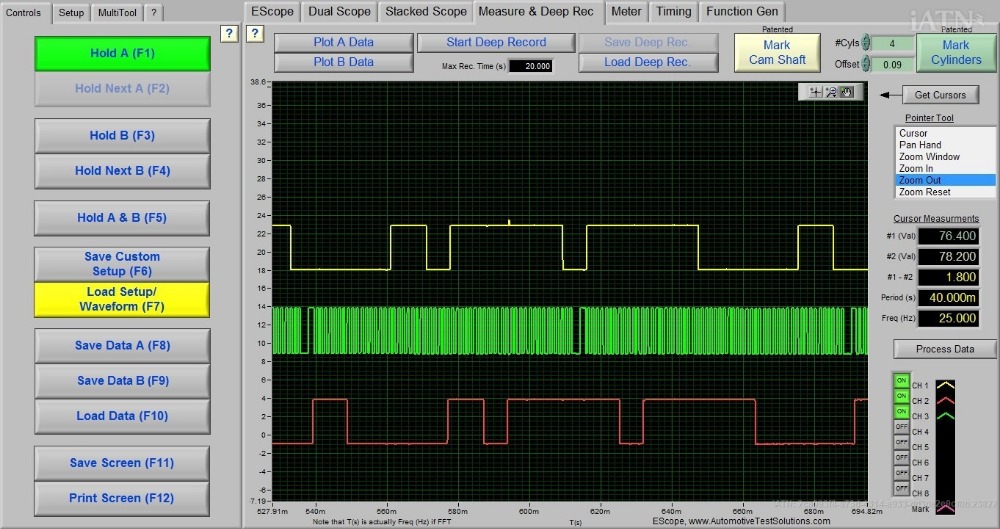Viewport: 1000px width, 529px height.
Task: Open the help question mark beside Hold A
Action: click(x=229, y=34)
